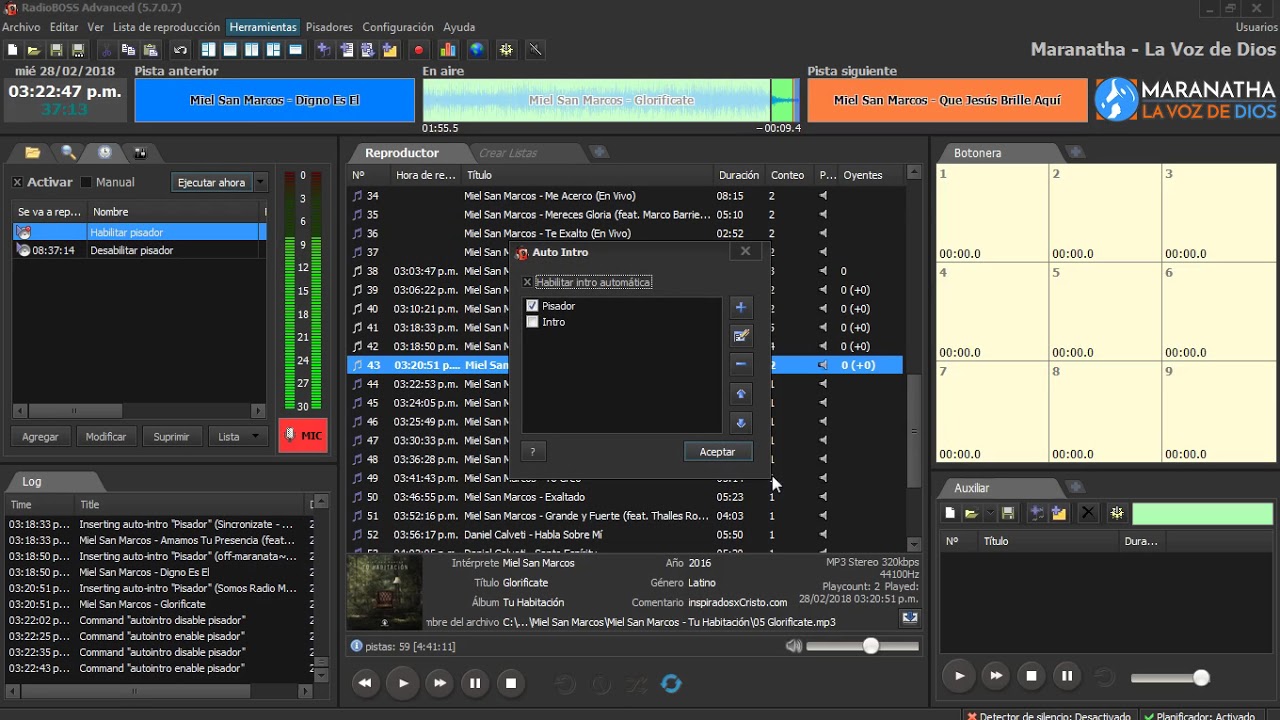Click the main player pause button
Image resolution: width=1280 pixels, height=720 pixels.
pos(475,684)
